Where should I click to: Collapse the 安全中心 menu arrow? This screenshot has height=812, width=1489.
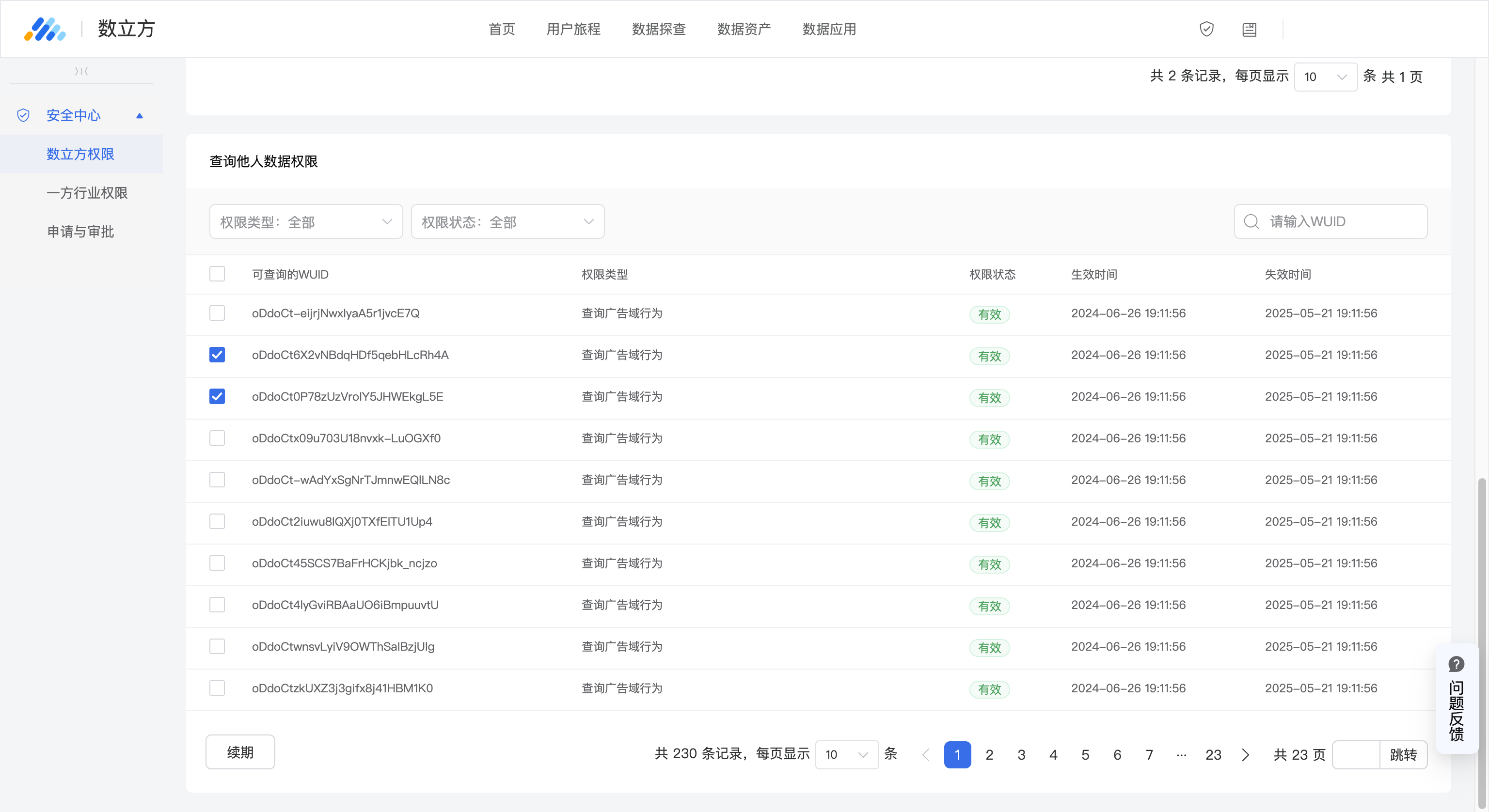click(x=139, y=116)
